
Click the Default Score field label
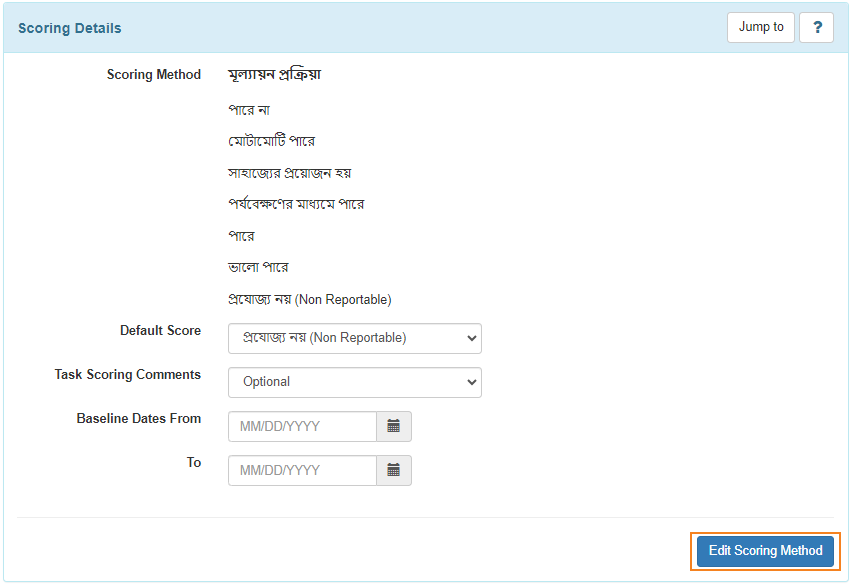160,330
